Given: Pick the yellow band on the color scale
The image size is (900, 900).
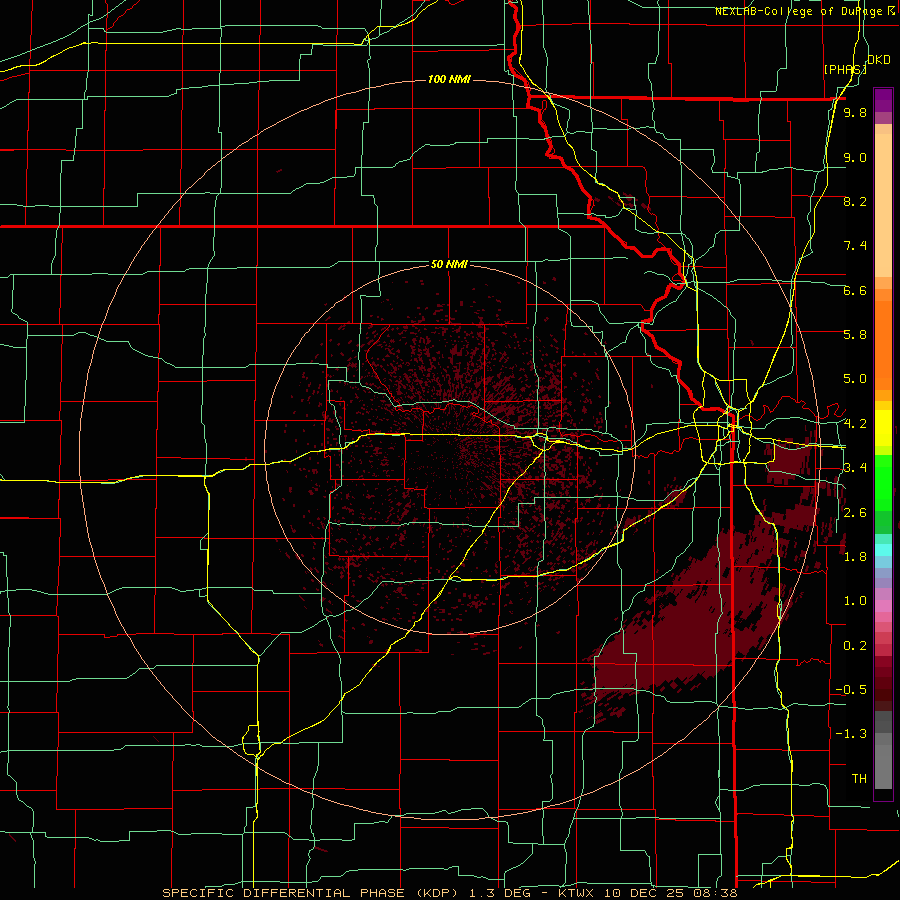Looking at the screenshot, I should pos(883,428).
